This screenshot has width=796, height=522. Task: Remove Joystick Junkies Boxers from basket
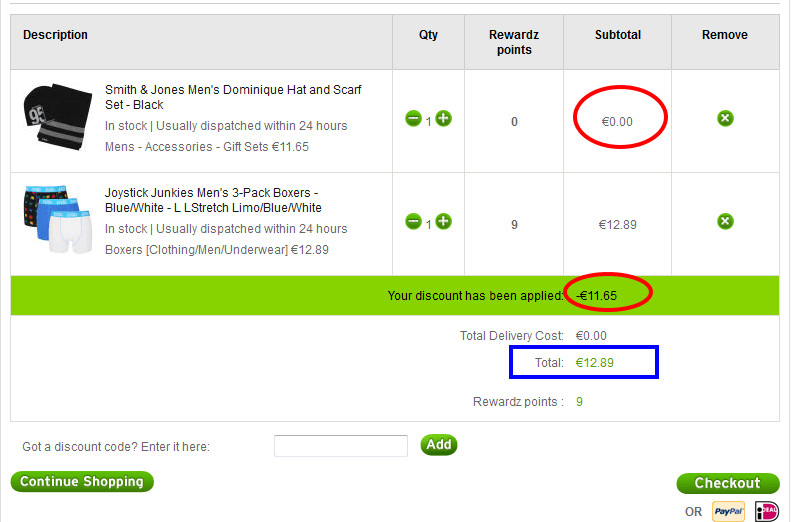coord(725,221)
